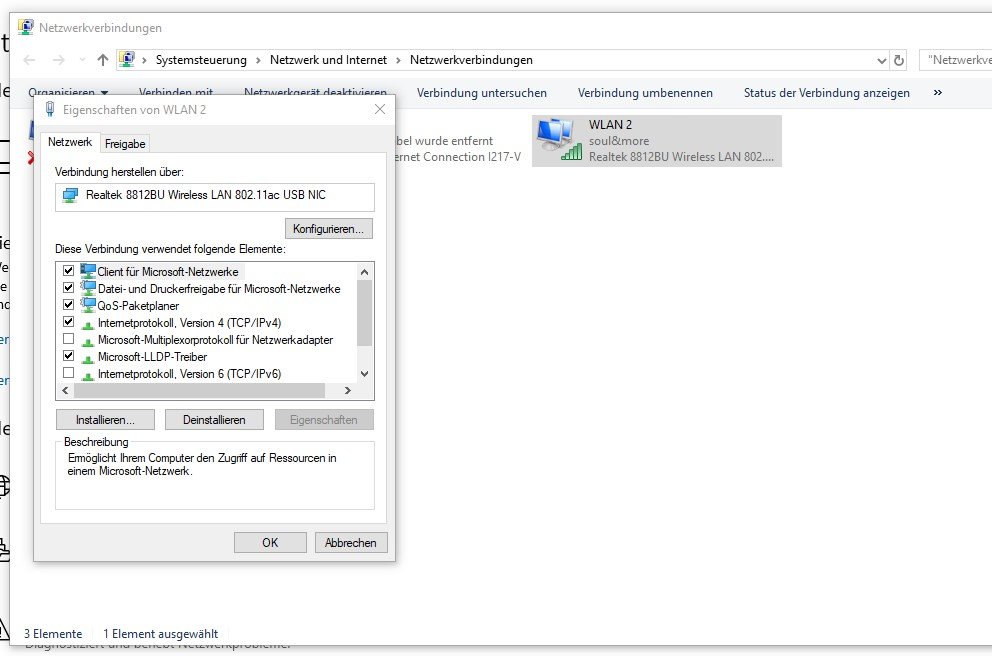The image size is (992, 656).
Task: Click Status der Verbindung anzeigen
Action: coord(826,92)
